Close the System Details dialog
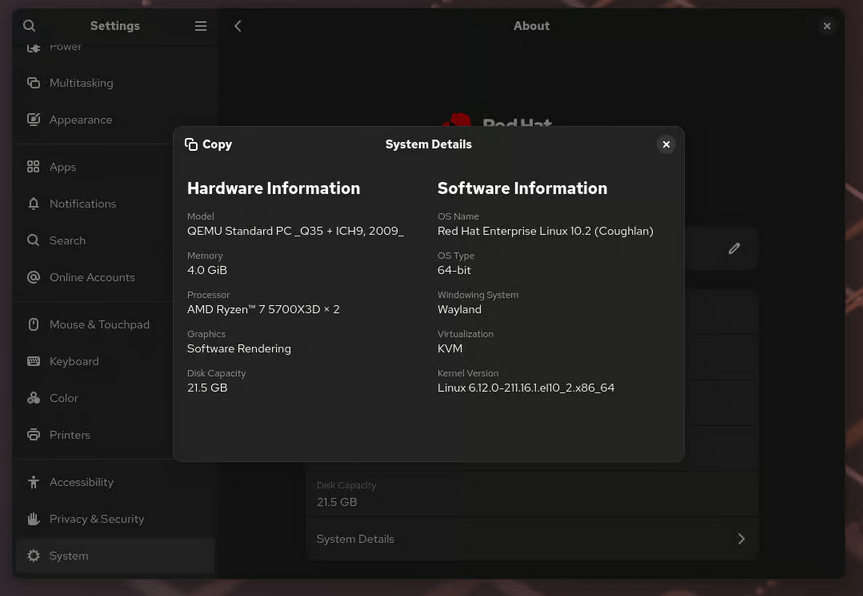863x596 pixels. [666, 144]
